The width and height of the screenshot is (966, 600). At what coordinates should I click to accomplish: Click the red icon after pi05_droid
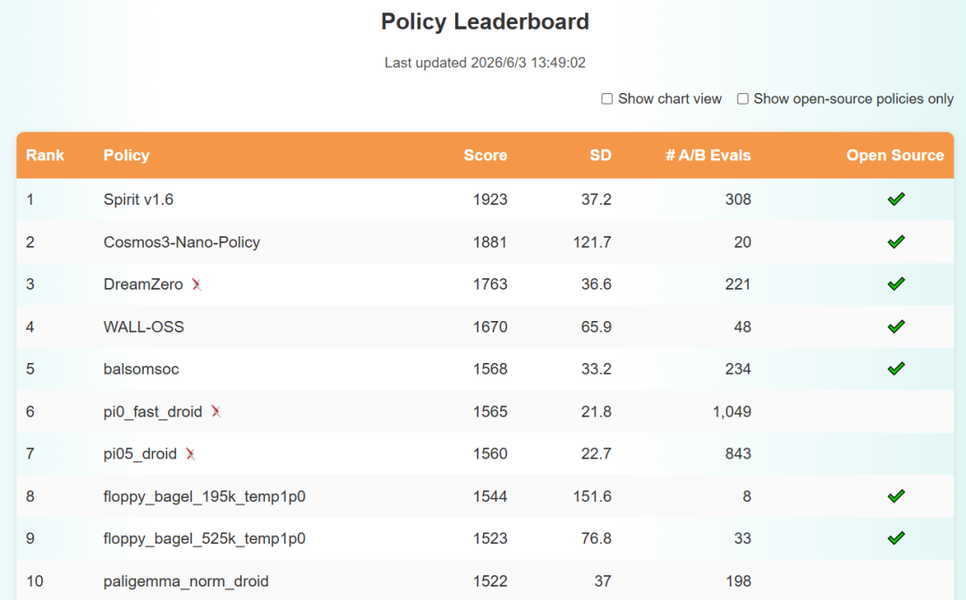tap(190, 454)
